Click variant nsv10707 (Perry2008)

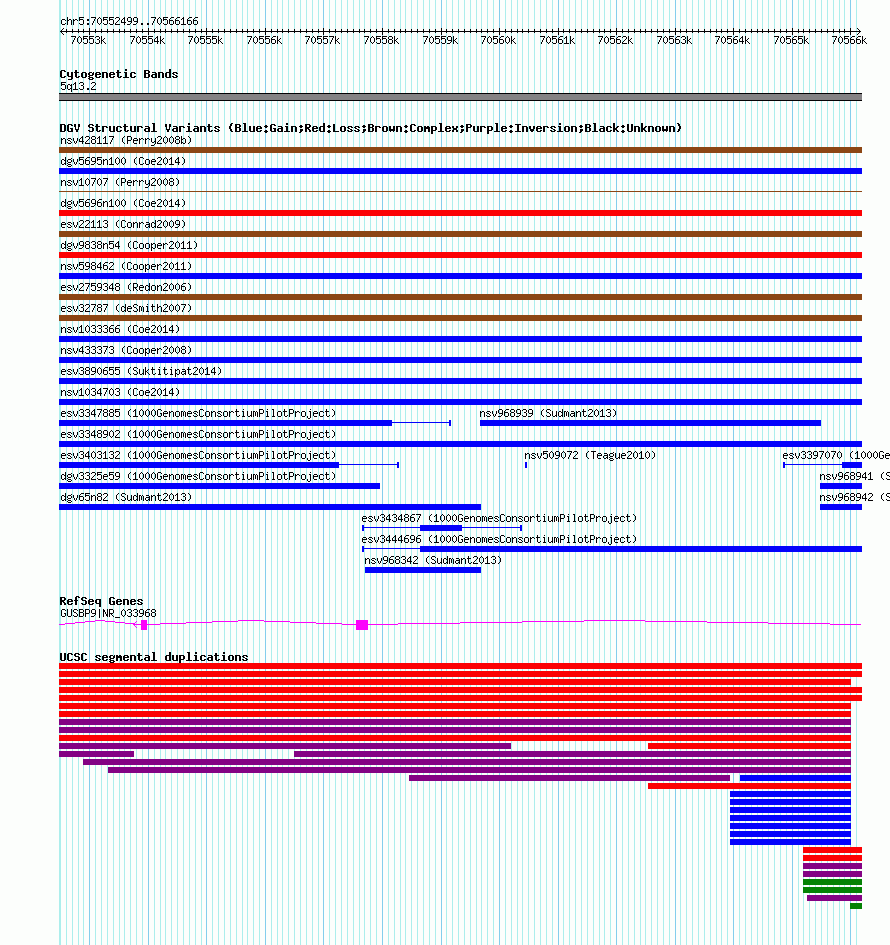120,182
